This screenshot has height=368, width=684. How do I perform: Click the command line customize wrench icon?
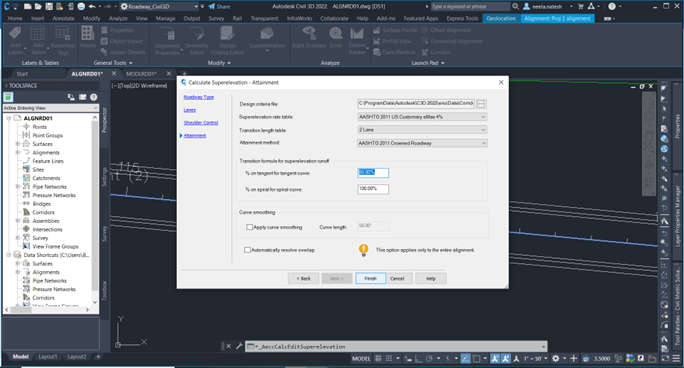pos(239,346)
